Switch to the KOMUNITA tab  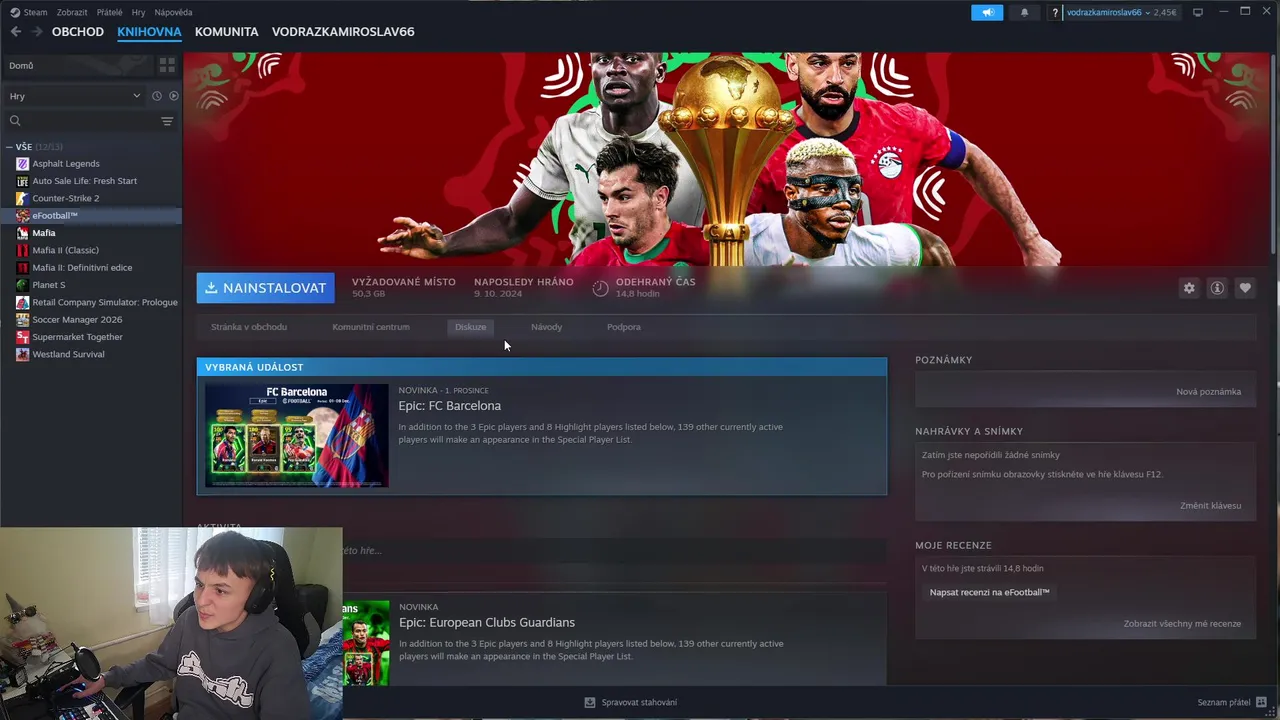(226, 32)
